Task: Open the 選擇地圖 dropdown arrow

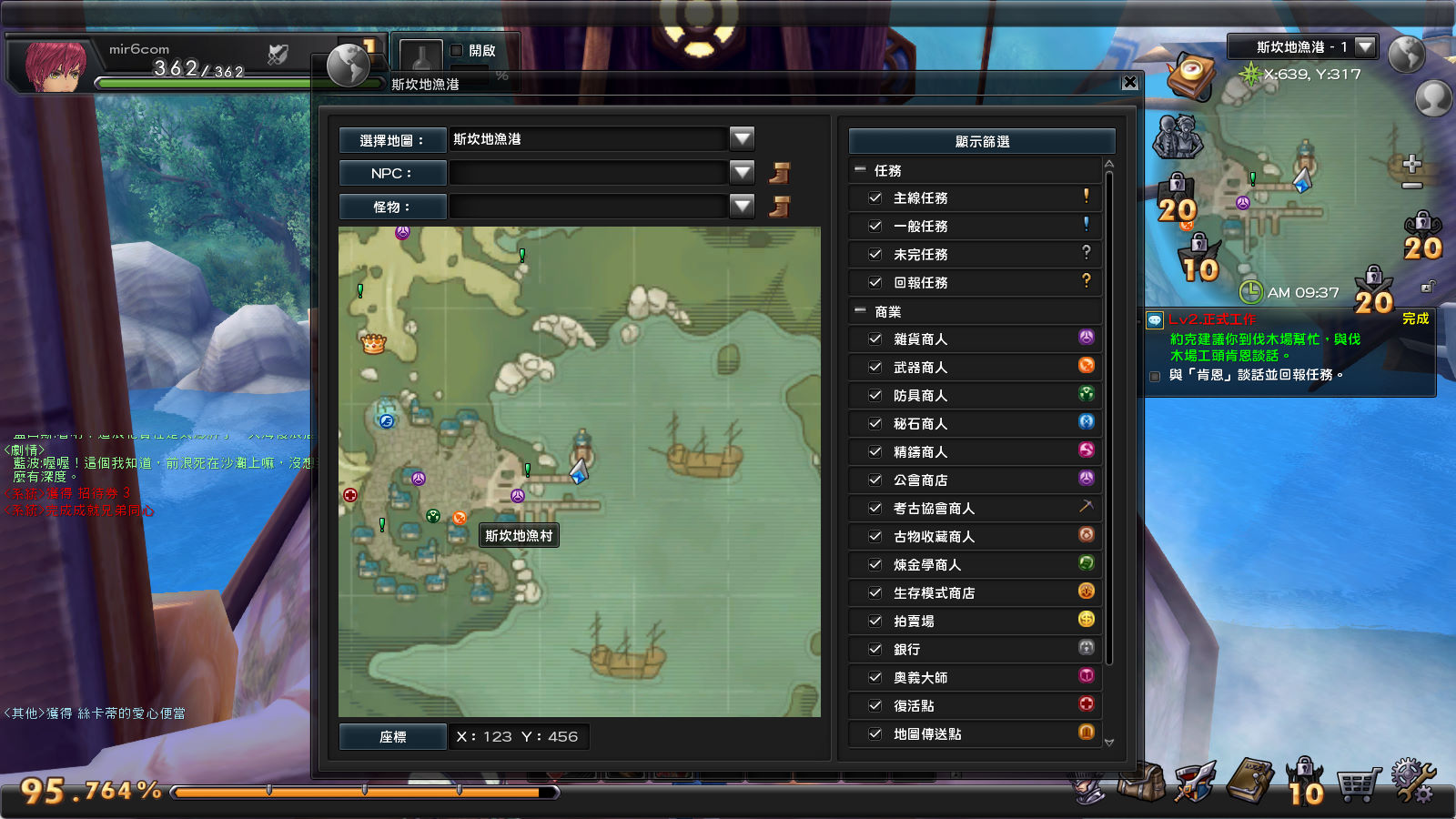Action: [x=743, y=139]
